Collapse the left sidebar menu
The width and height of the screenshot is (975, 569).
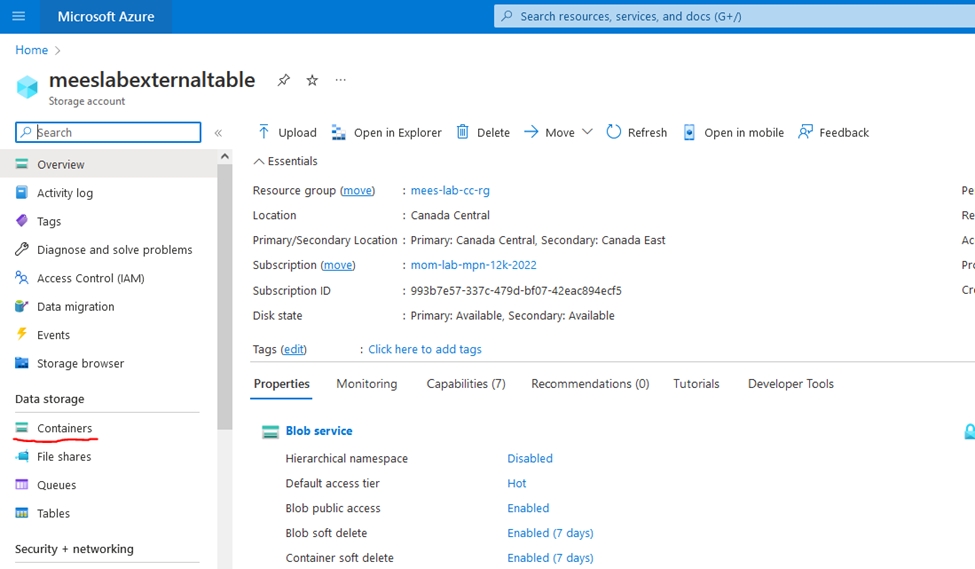[x=218, y=132]
